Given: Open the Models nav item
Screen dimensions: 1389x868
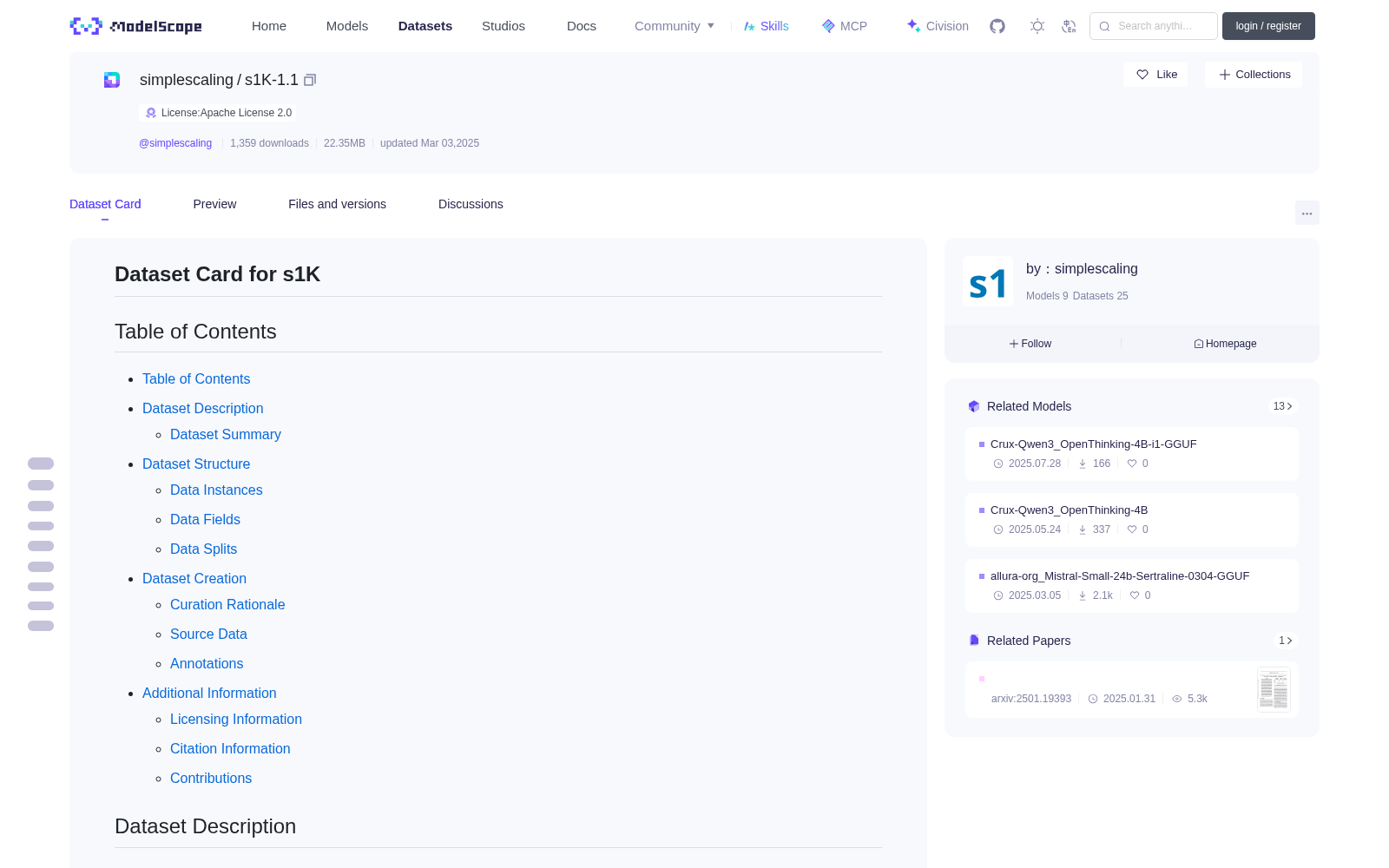Looking at the screenshot, I should point(347,26).
